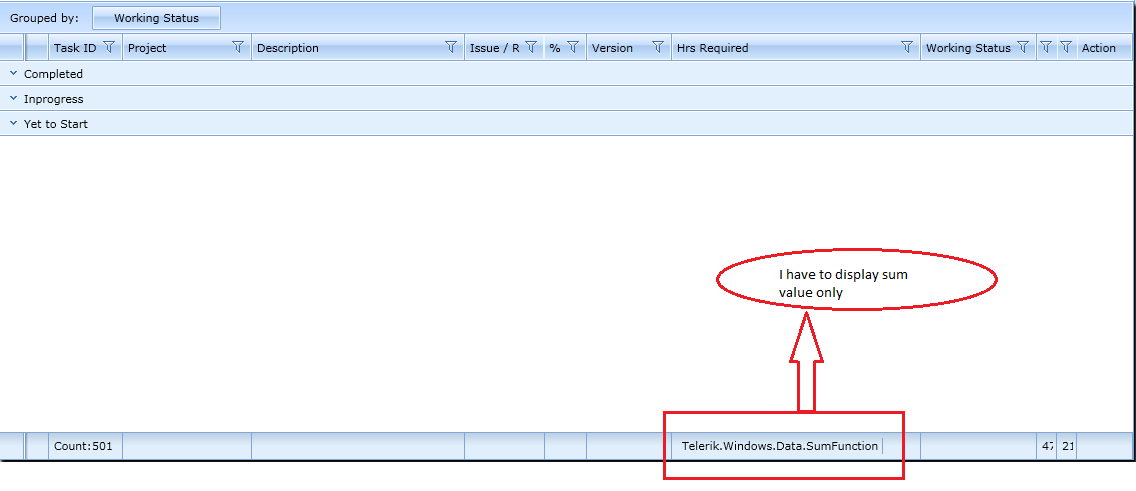Open the % column filter funnel
The image size is (1136, 491).
tap(572, 47)
